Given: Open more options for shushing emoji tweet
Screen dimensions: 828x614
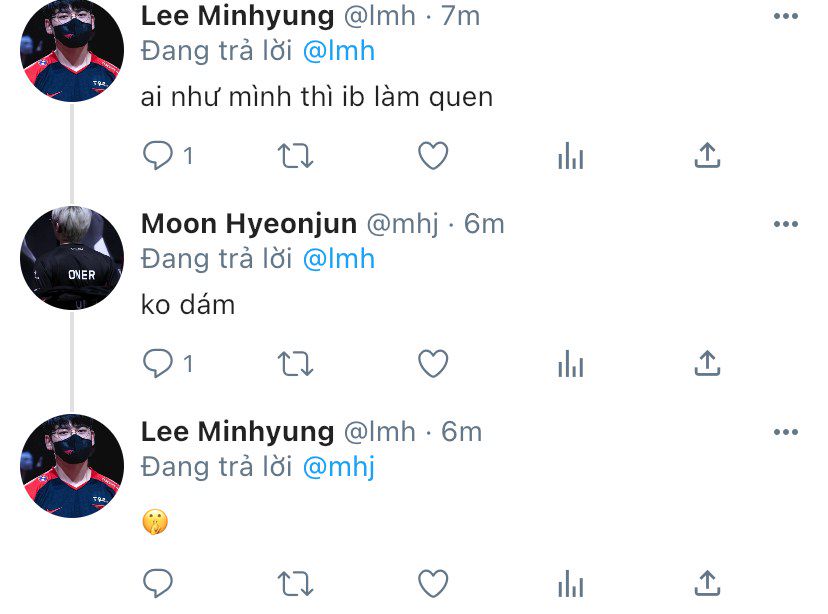Looking at the screenshot, I should (x=786, y=432).
